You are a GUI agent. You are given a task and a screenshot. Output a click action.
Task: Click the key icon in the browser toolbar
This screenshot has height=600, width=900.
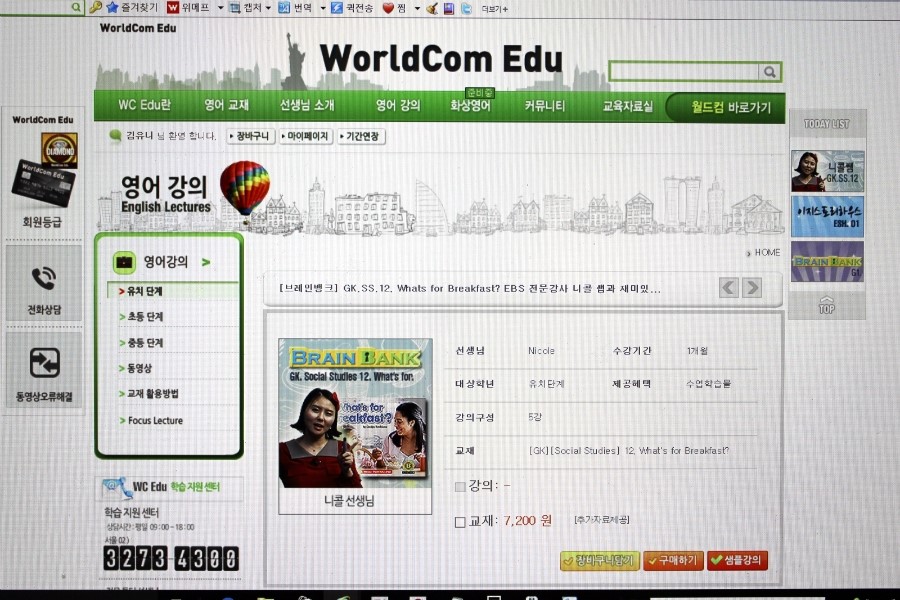96,7
